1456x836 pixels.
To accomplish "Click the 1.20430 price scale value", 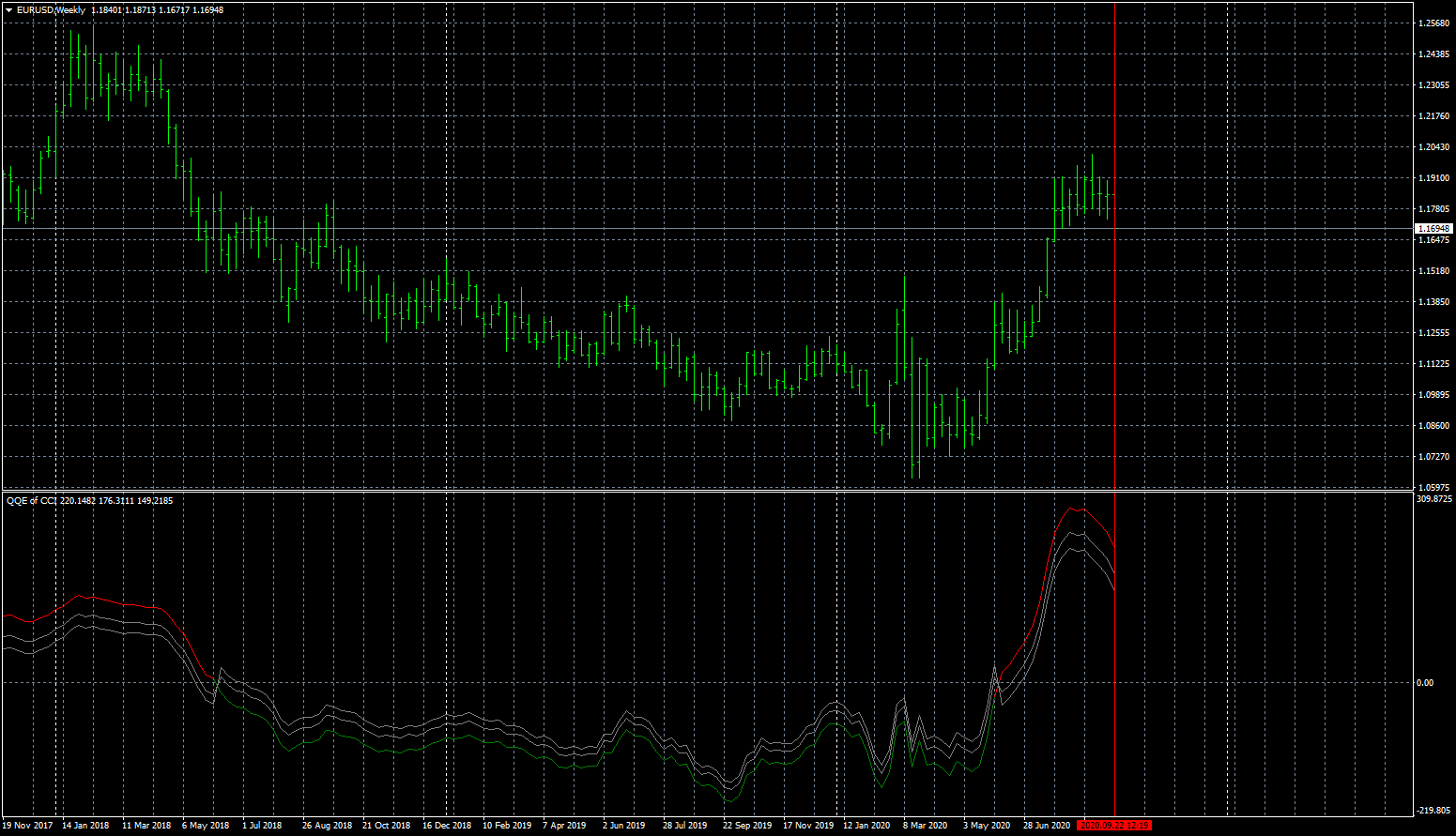I will (1433, 147).
